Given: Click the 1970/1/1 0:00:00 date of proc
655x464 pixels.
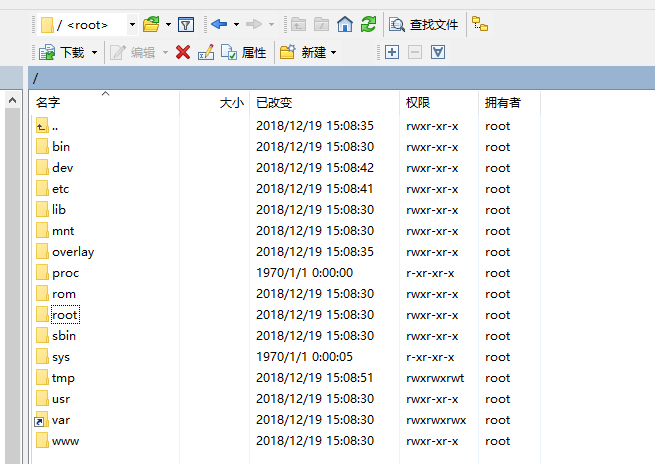Looking at the screenshot, I should (x=304, y=273).
